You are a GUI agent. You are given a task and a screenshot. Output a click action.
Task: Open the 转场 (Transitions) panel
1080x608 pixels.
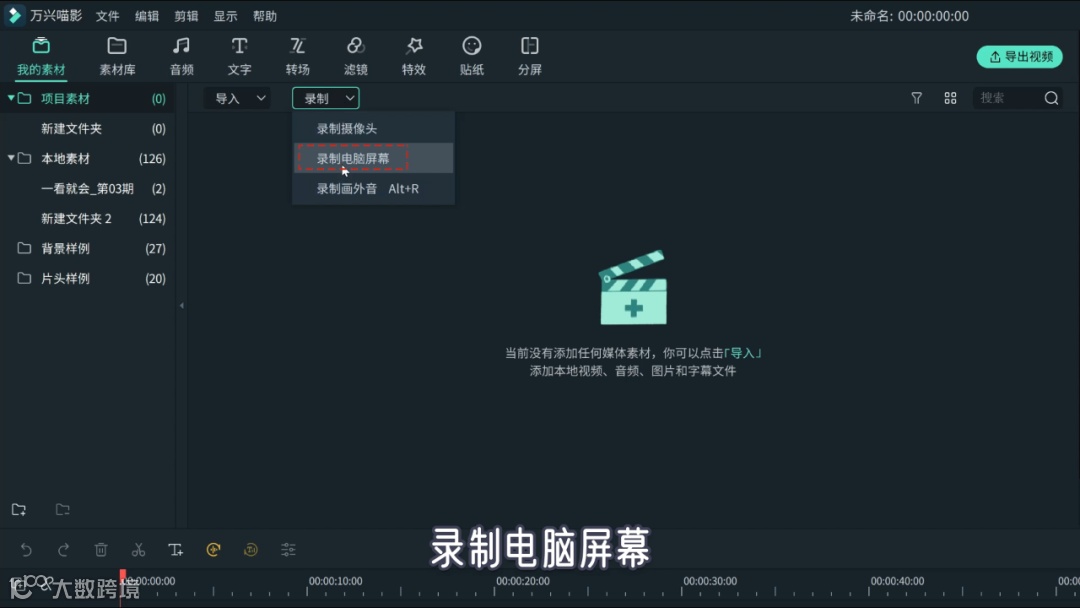pos(297,55)
